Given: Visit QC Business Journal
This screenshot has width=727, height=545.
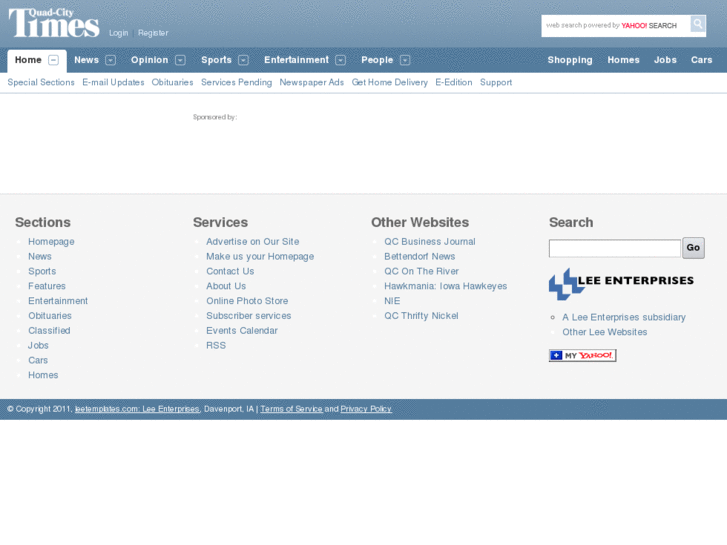Looking at the screenshot, I should (x=430, y=242).
